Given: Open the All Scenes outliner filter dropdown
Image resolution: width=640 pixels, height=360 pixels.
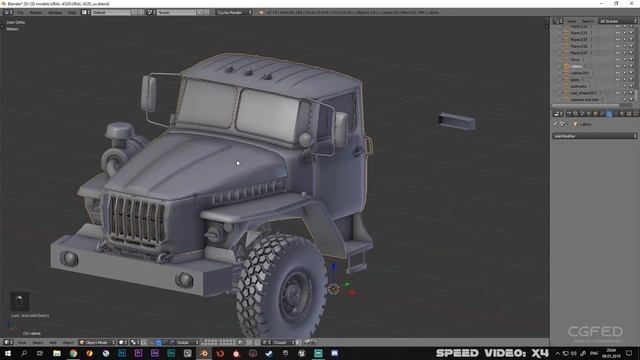Looking at the screenshot, I should (x=618, y=21).
